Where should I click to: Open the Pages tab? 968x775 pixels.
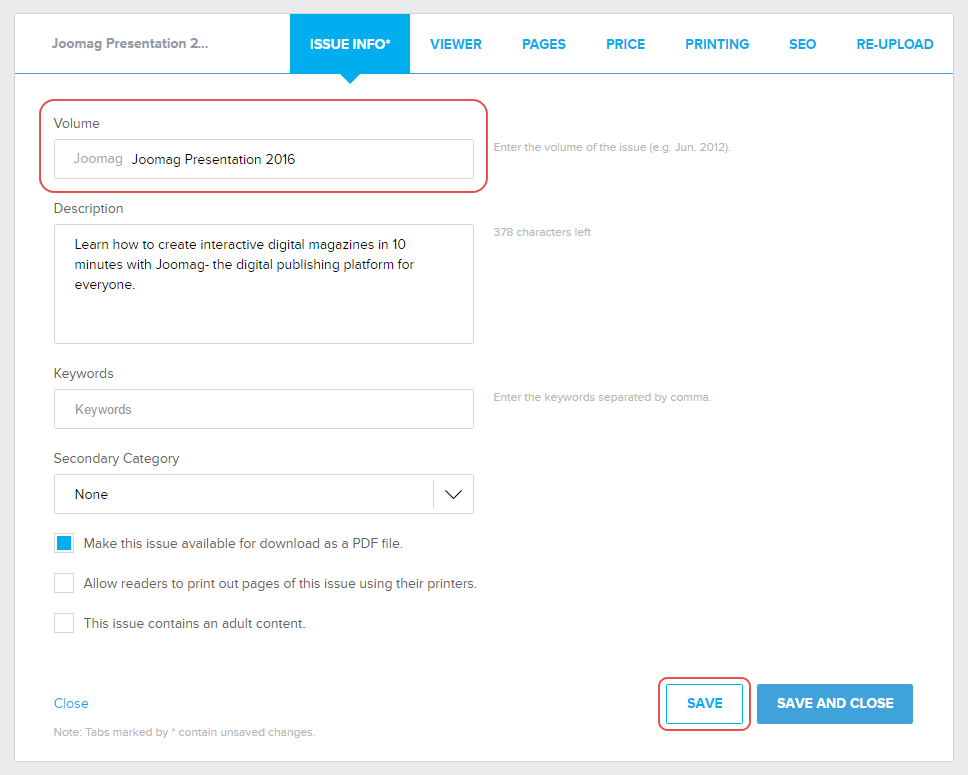tap(543, 44)
